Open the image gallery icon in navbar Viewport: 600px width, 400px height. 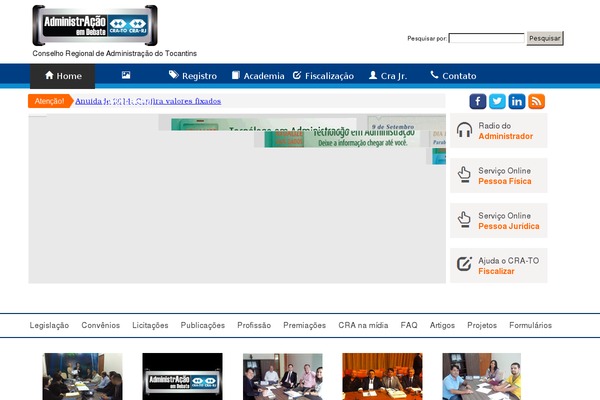click(x=126, y=76)
